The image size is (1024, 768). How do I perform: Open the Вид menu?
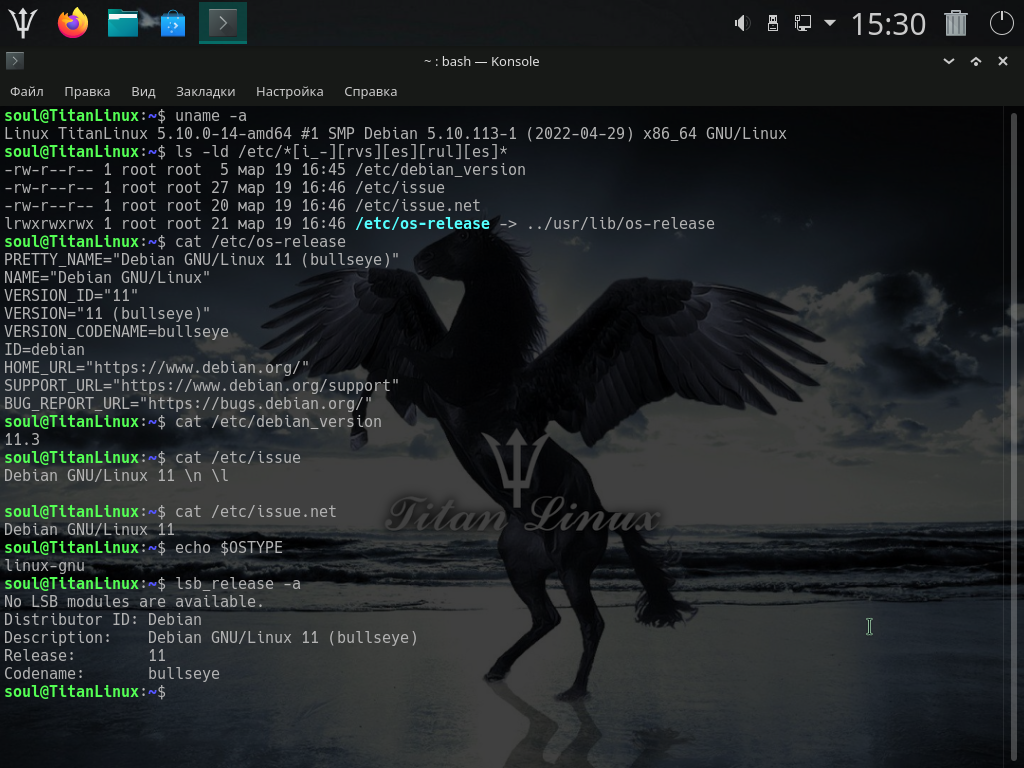pyautogui.click(x=143, y=91)
